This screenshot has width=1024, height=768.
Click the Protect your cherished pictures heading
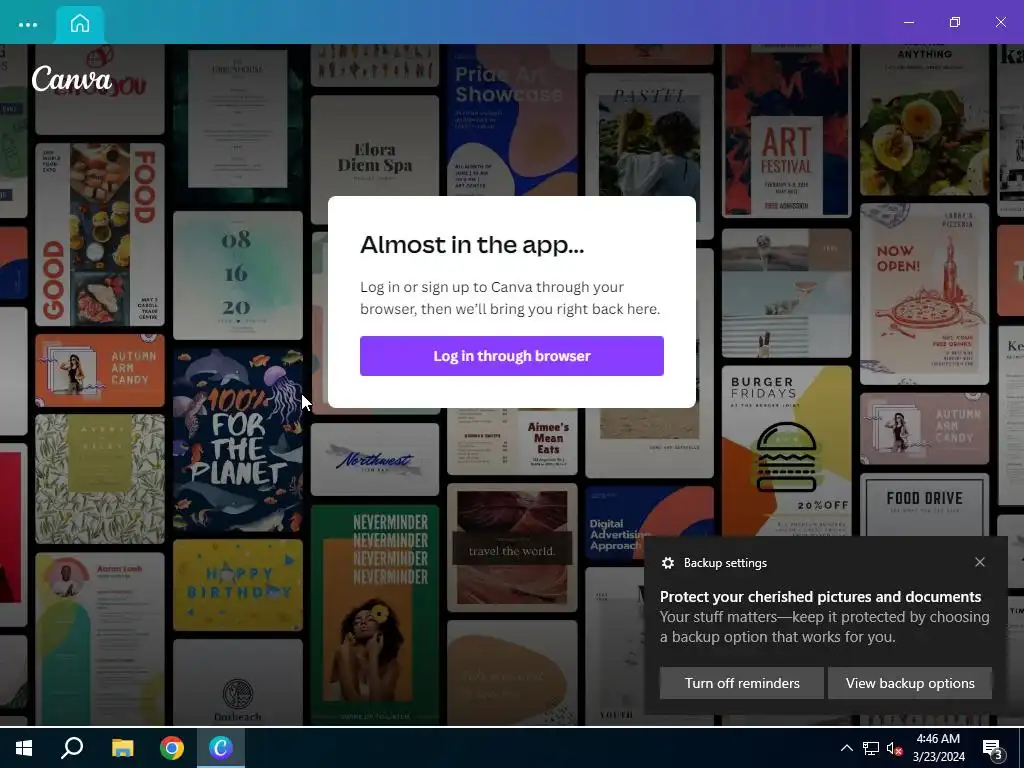(820, 596)
